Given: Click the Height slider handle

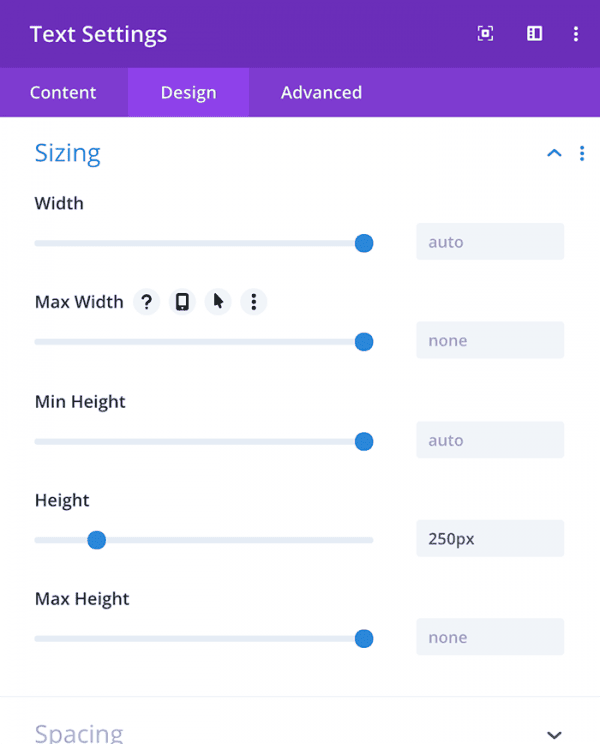Looking at the screenshot, I should 97,540.
